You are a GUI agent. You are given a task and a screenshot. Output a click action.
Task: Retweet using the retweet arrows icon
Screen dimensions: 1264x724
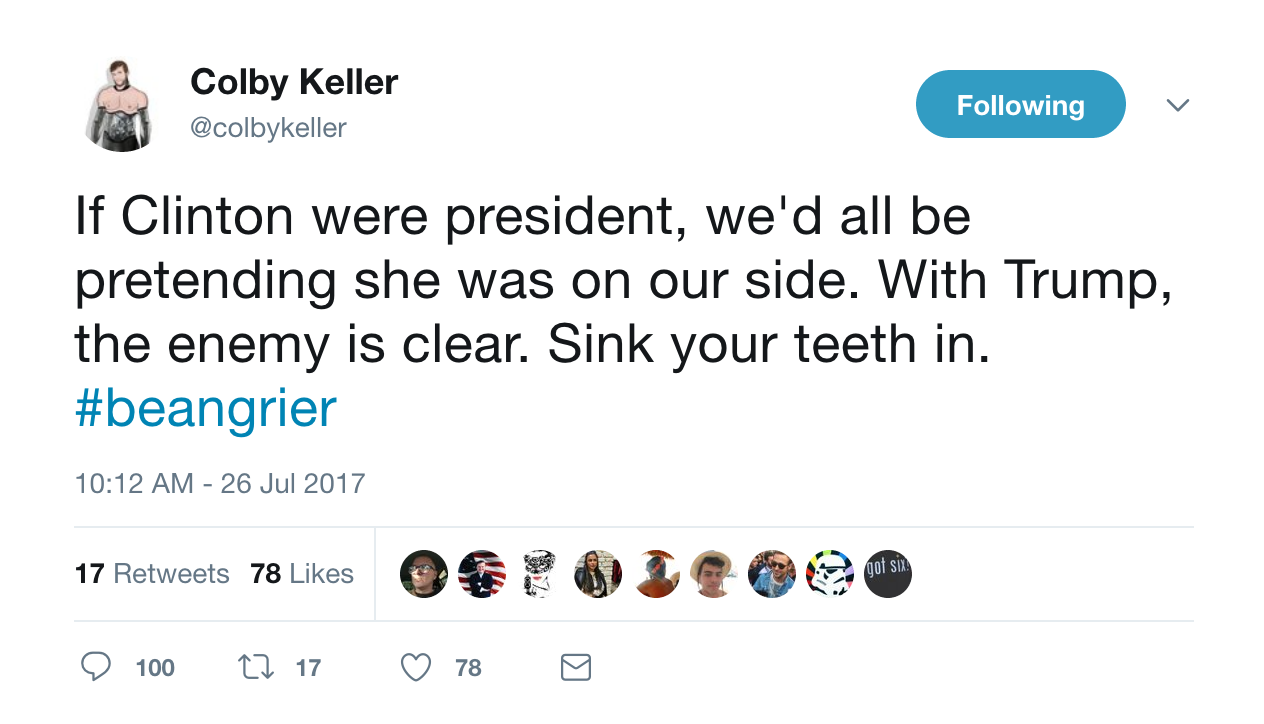coord(256,667)
